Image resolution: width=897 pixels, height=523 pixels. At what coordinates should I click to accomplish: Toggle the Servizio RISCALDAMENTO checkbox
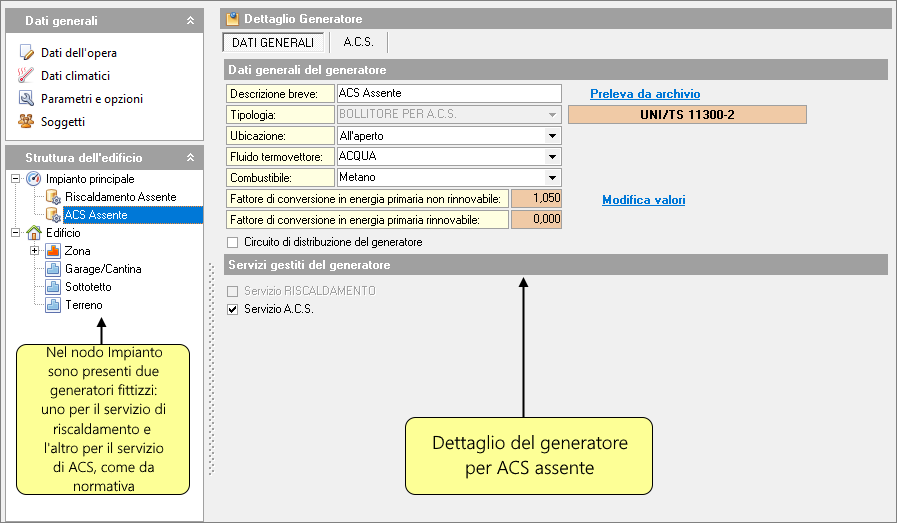pyautogui.click(x=233, y=291)
